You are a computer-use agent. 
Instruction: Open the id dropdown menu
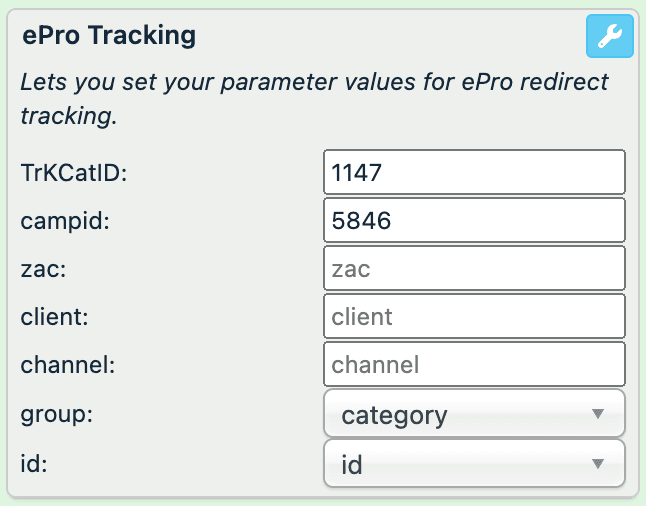coord(475,464)
